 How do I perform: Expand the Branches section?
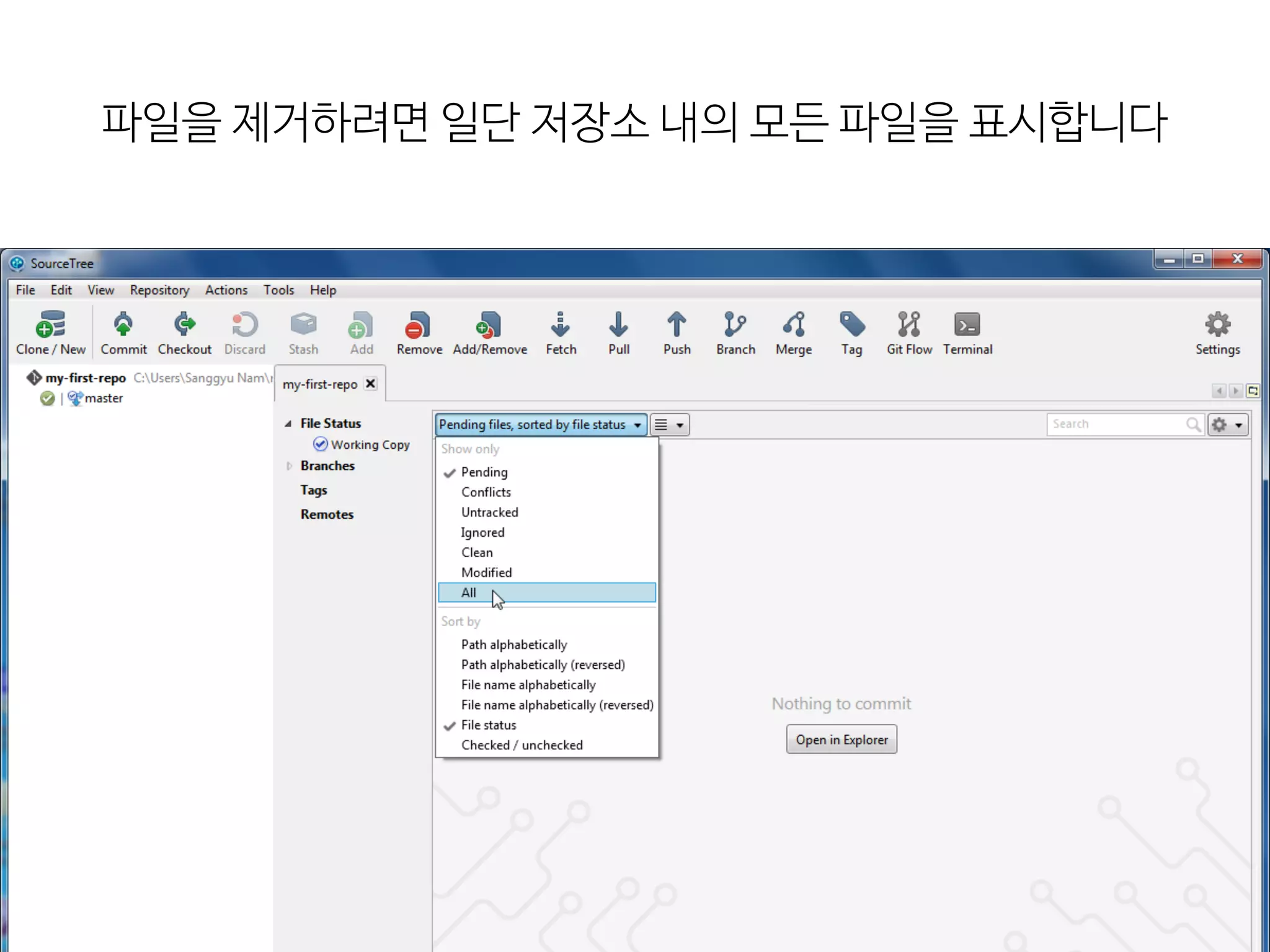click(289, 466)
